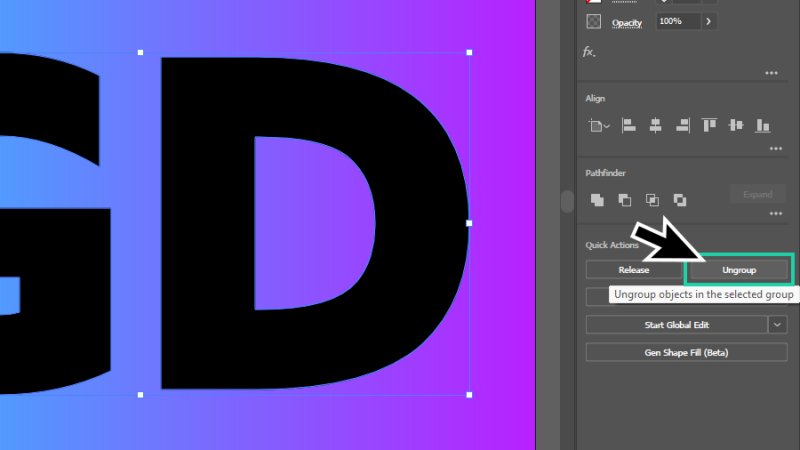Click the Release quick action button
This screenshot has width=800, height=450.
point(634,270)
